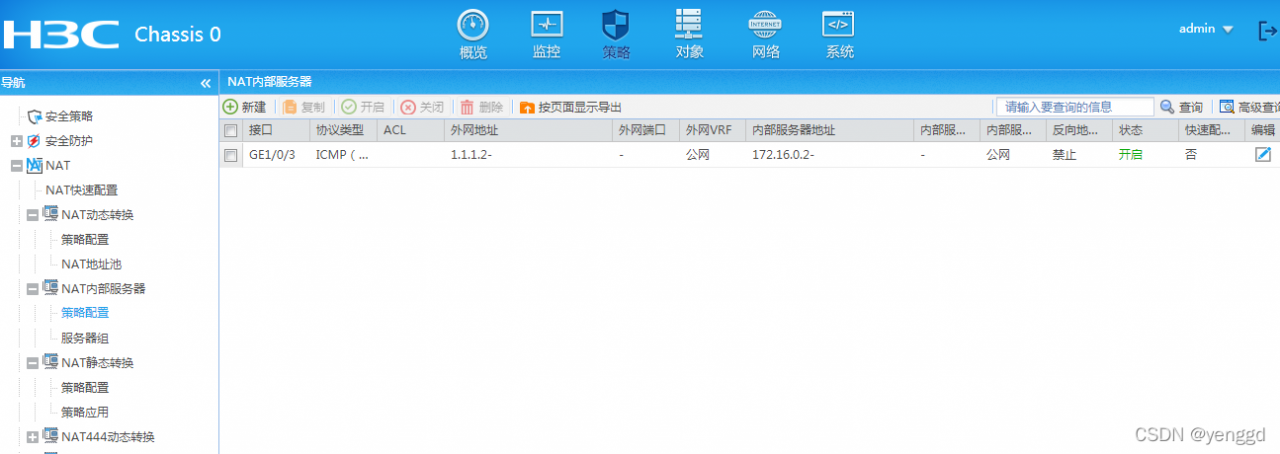Viewport: 1280px width, 454px height.
Task: Click the NAT静态转换 tree icon
Action: click(x=50, y=362)
